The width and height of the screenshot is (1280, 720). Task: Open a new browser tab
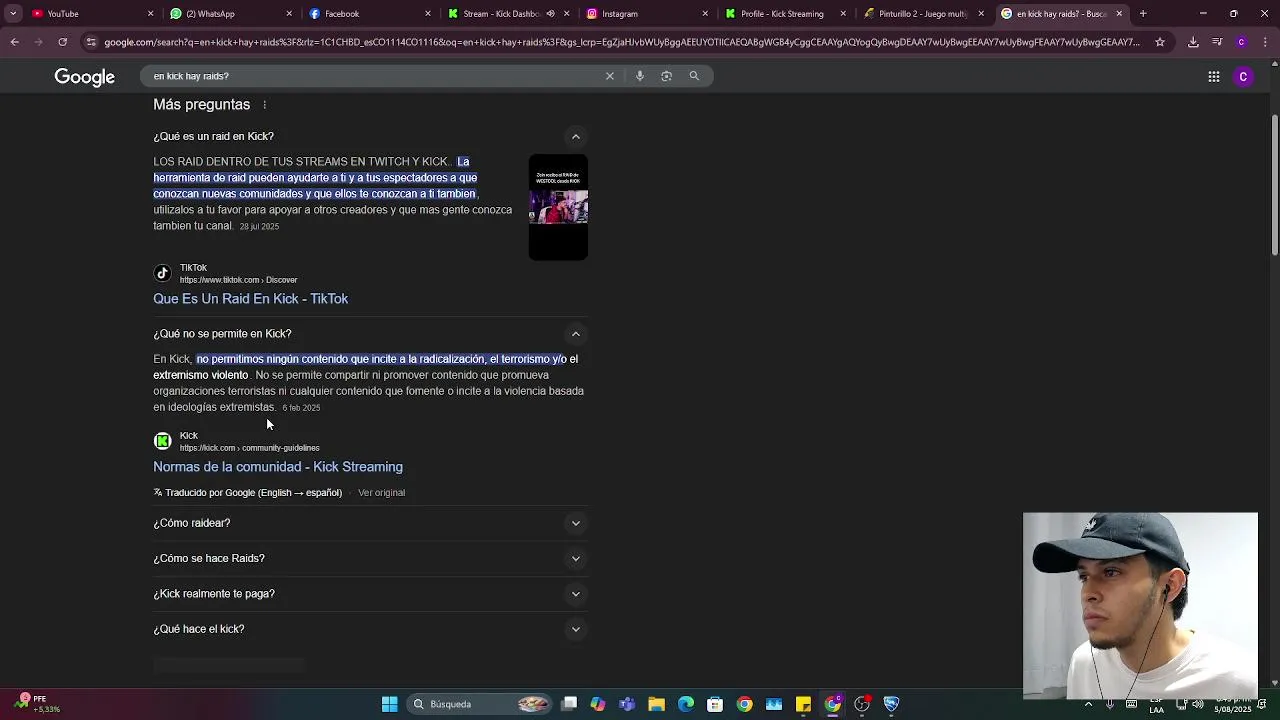coord(1143,14)
